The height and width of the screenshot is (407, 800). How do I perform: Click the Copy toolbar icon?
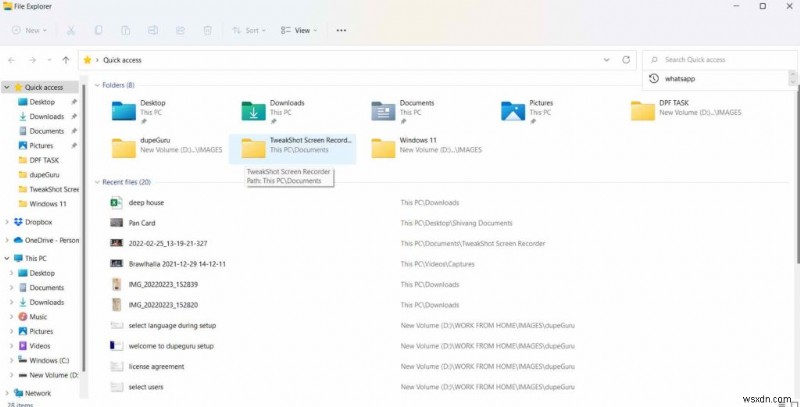pyautogui.click(x=98, y=31)
